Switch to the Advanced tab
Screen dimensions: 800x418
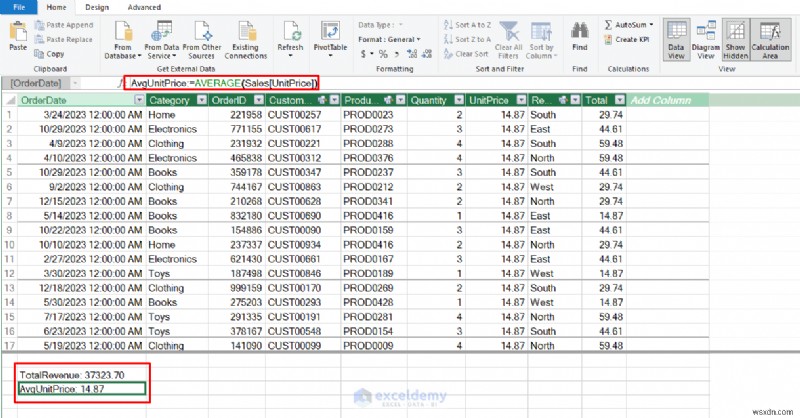pos(144,7)
